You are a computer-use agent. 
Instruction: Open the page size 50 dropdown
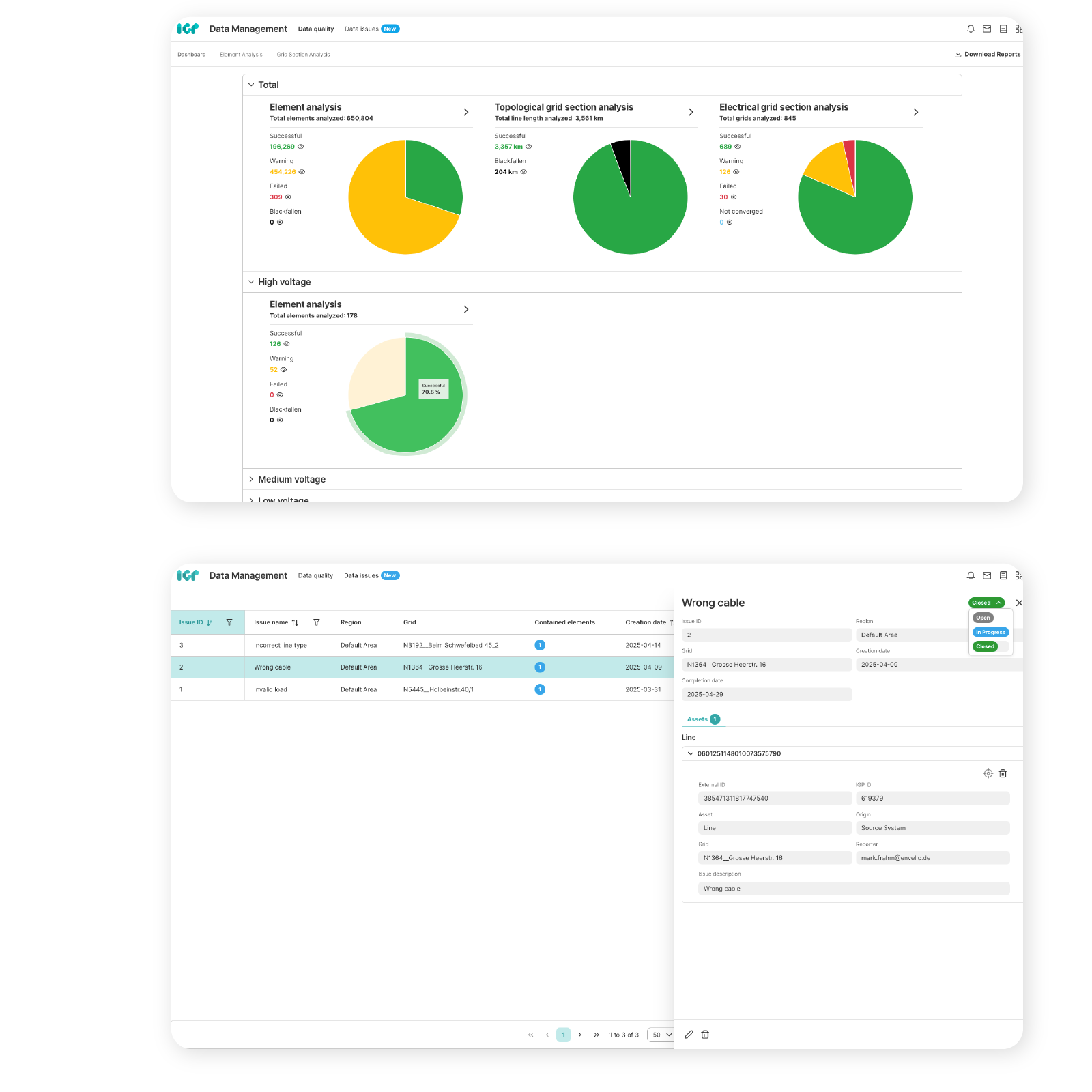[x=661, y=1035]
